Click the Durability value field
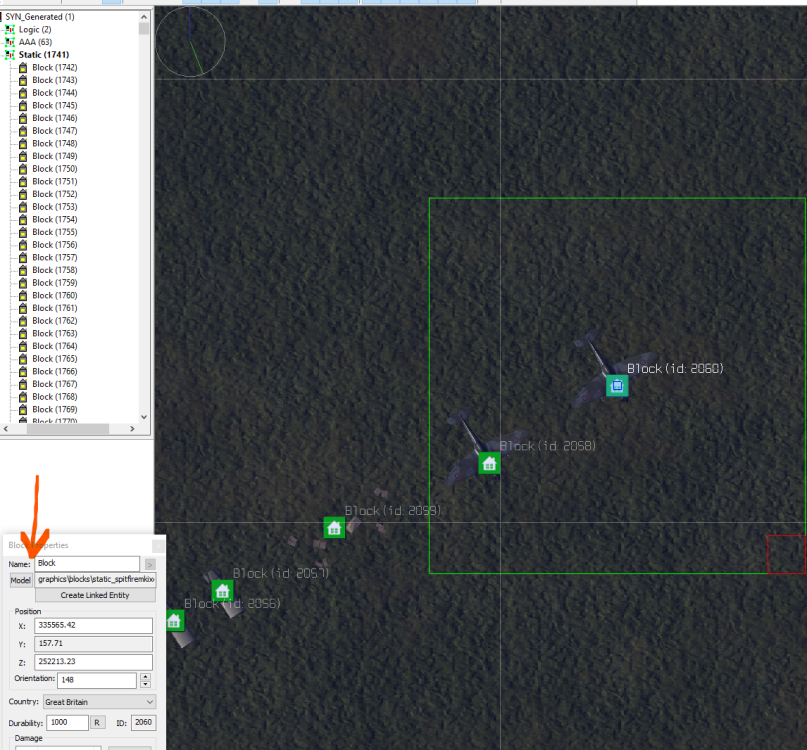The image size is (807, 750). [67, 723]
